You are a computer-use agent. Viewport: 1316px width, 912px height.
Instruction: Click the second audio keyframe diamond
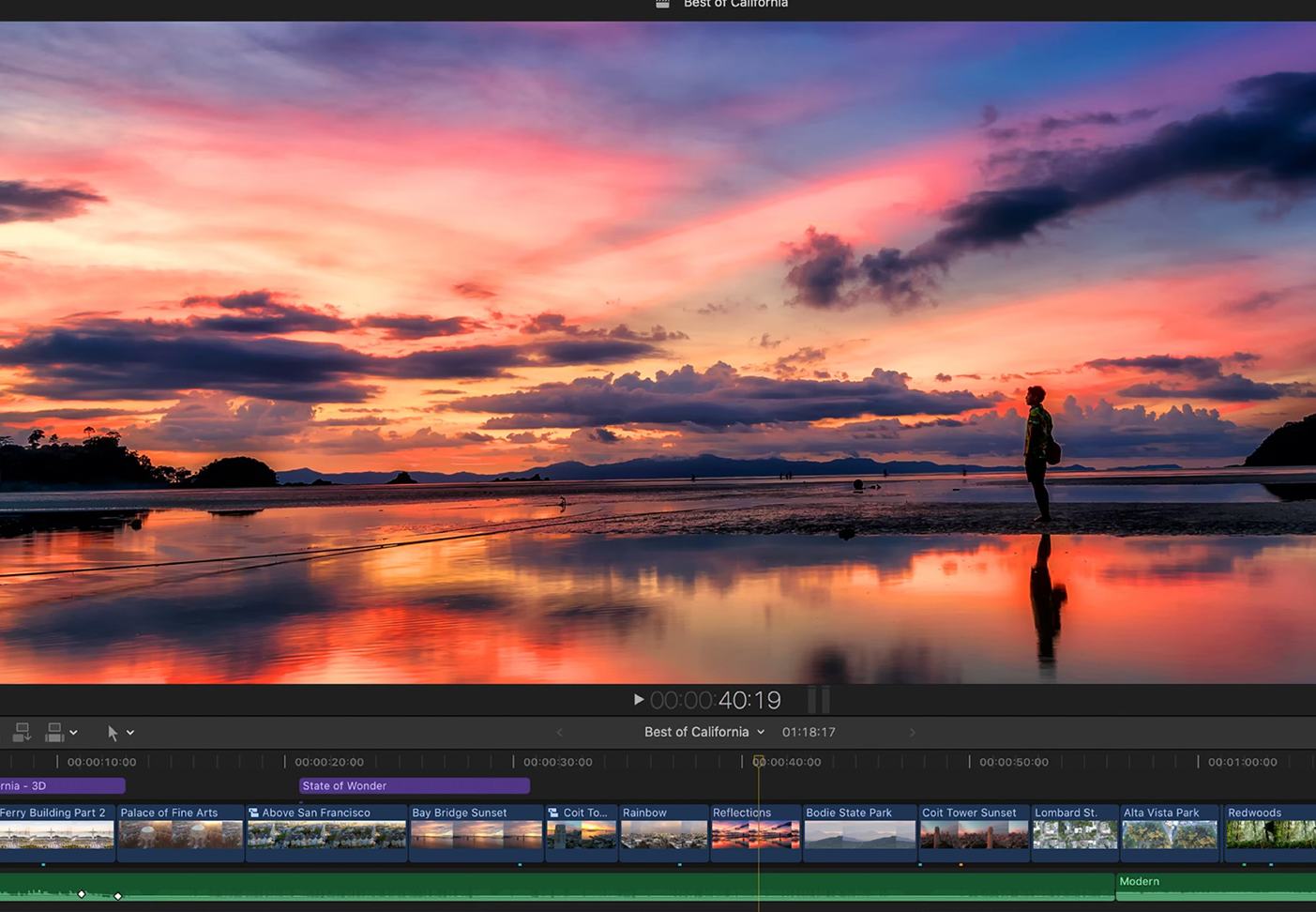point(118,896)
